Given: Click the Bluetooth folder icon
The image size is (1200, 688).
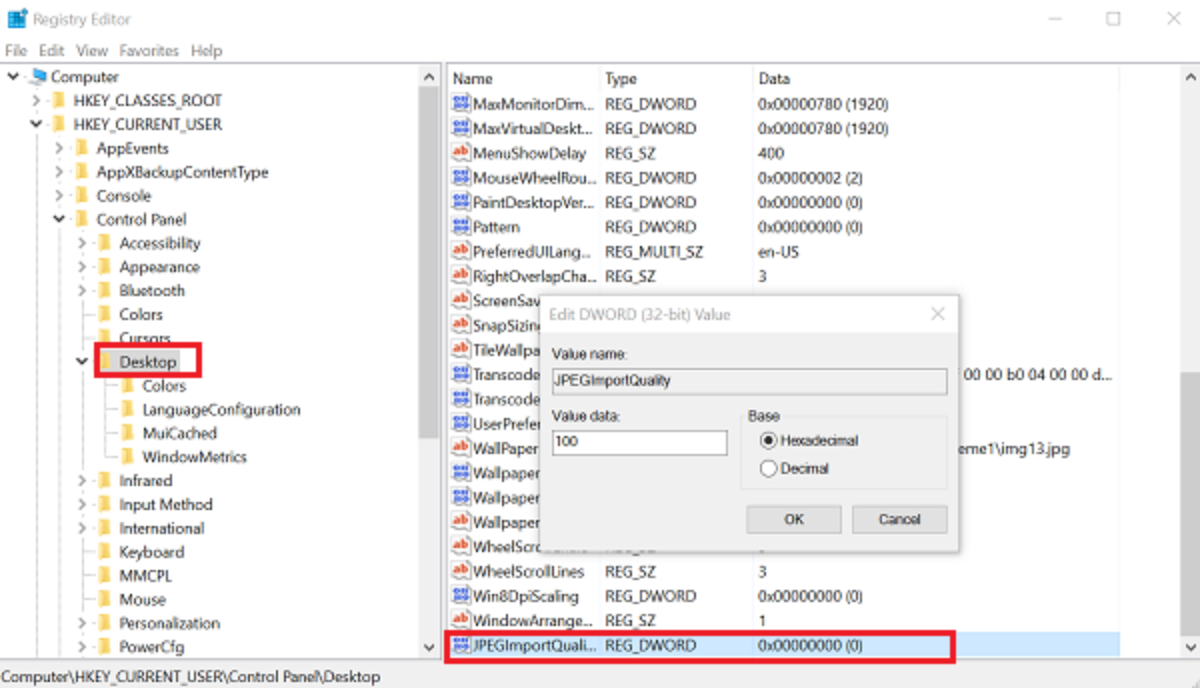Looking at the screenshot, I should (x=106, y=291).
